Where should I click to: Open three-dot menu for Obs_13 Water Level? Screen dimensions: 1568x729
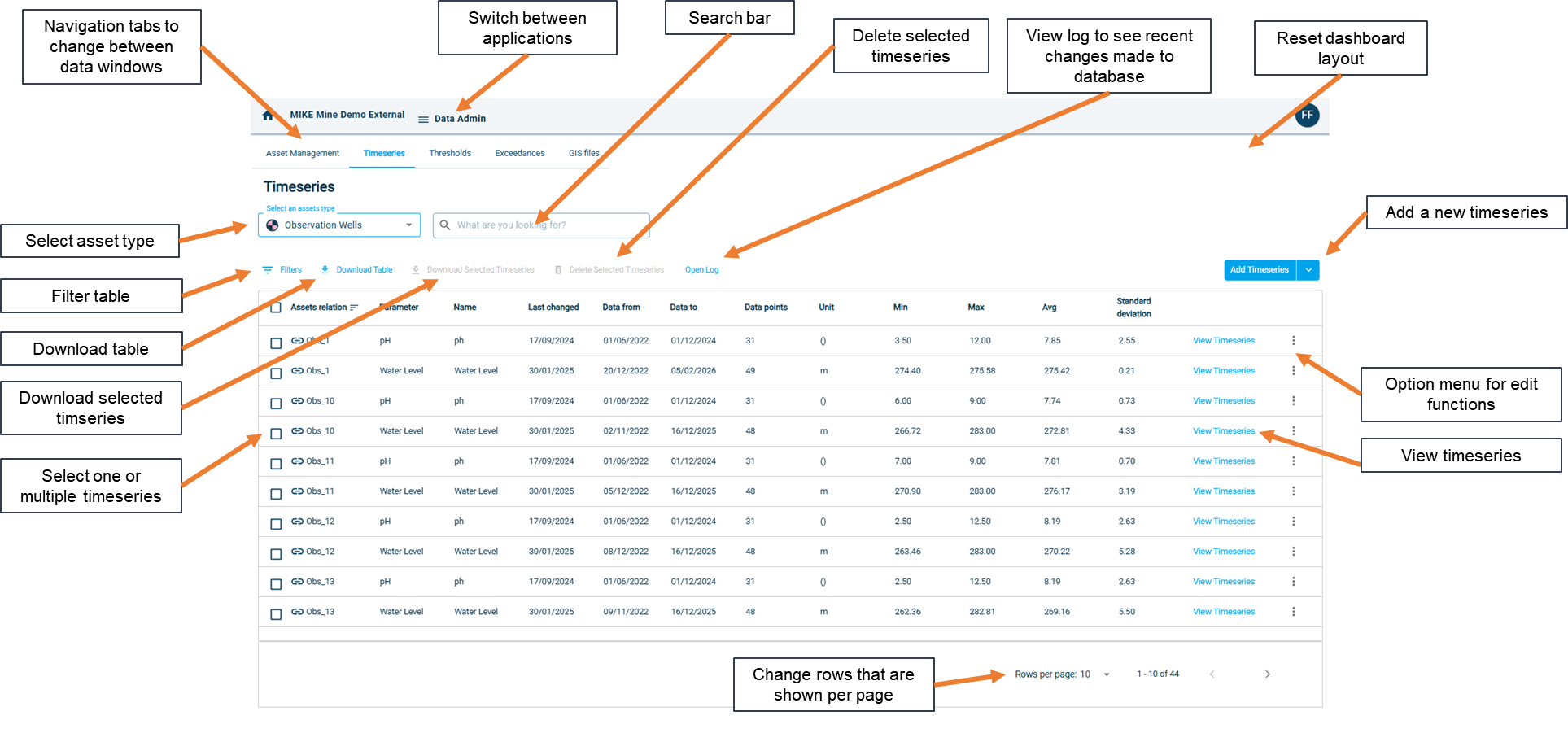click(1293, 612)
